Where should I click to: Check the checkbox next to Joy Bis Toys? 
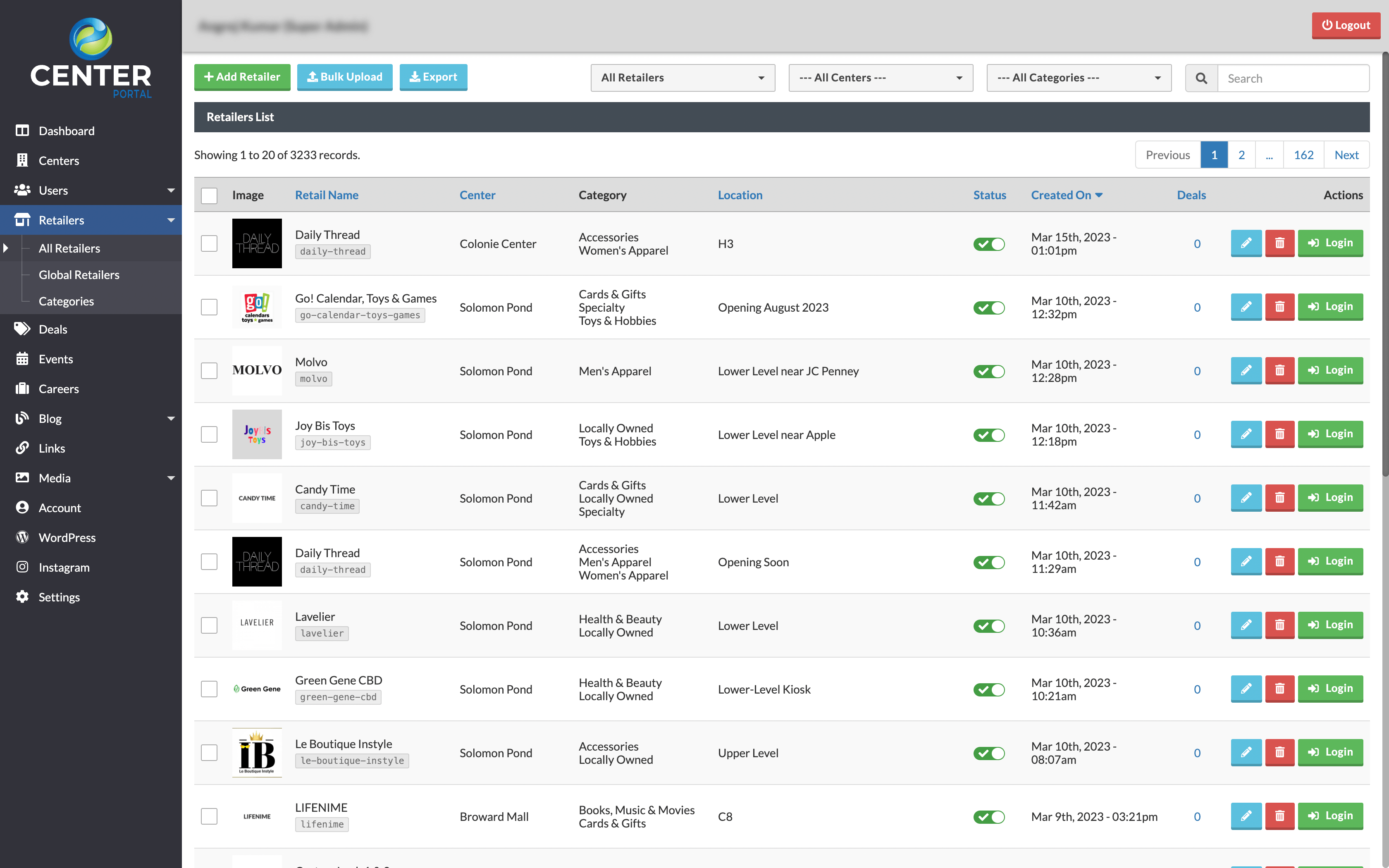pos(209,434)
